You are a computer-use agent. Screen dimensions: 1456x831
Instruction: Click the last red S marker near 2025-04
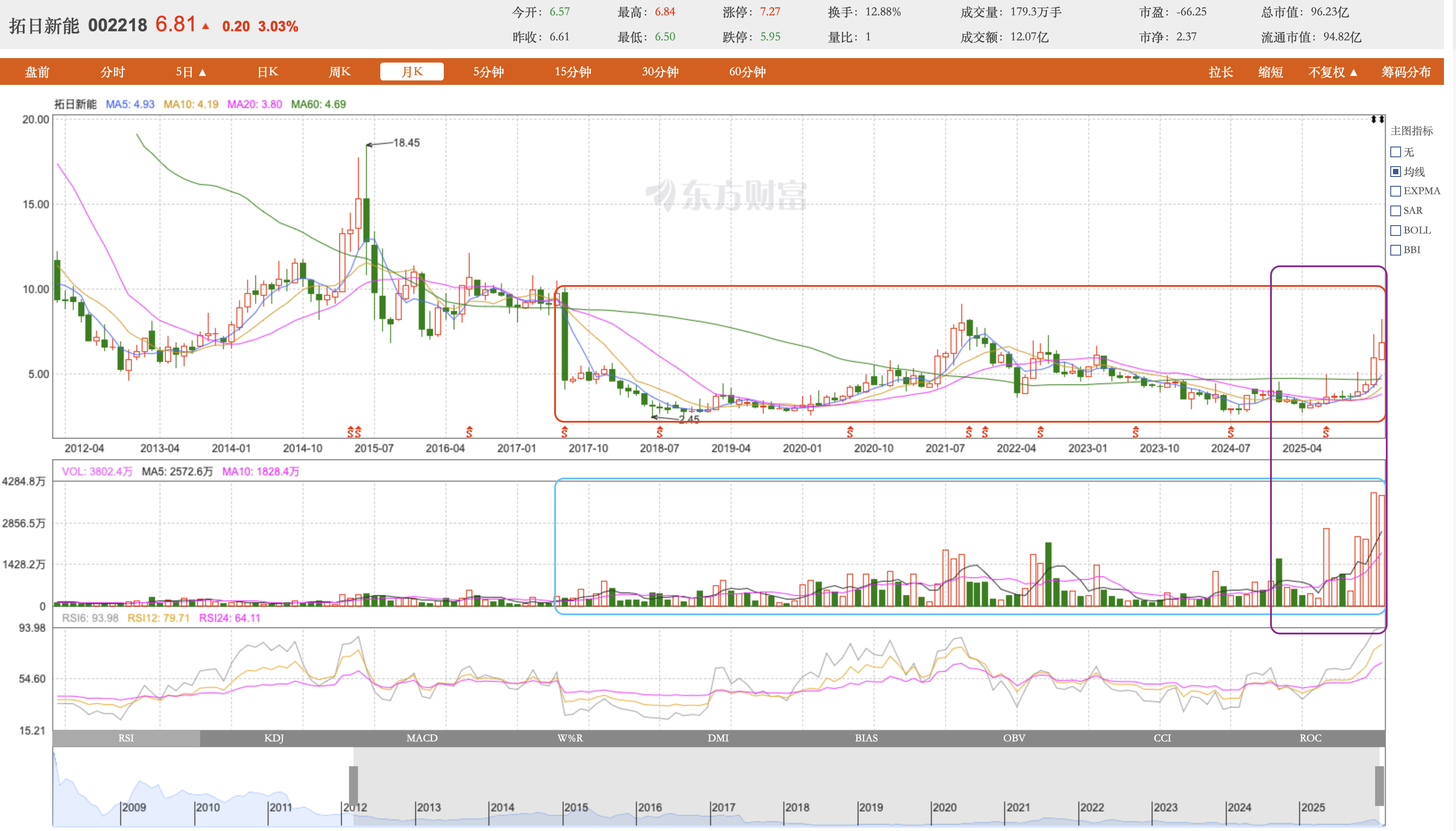coord(1326,432)
